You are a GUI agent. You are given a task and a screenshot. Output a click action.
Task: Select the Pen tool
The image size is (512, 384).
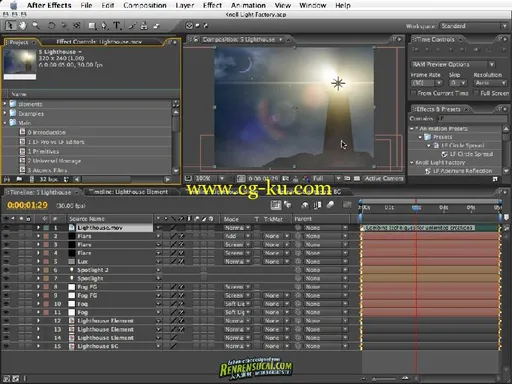pos(104,26)
